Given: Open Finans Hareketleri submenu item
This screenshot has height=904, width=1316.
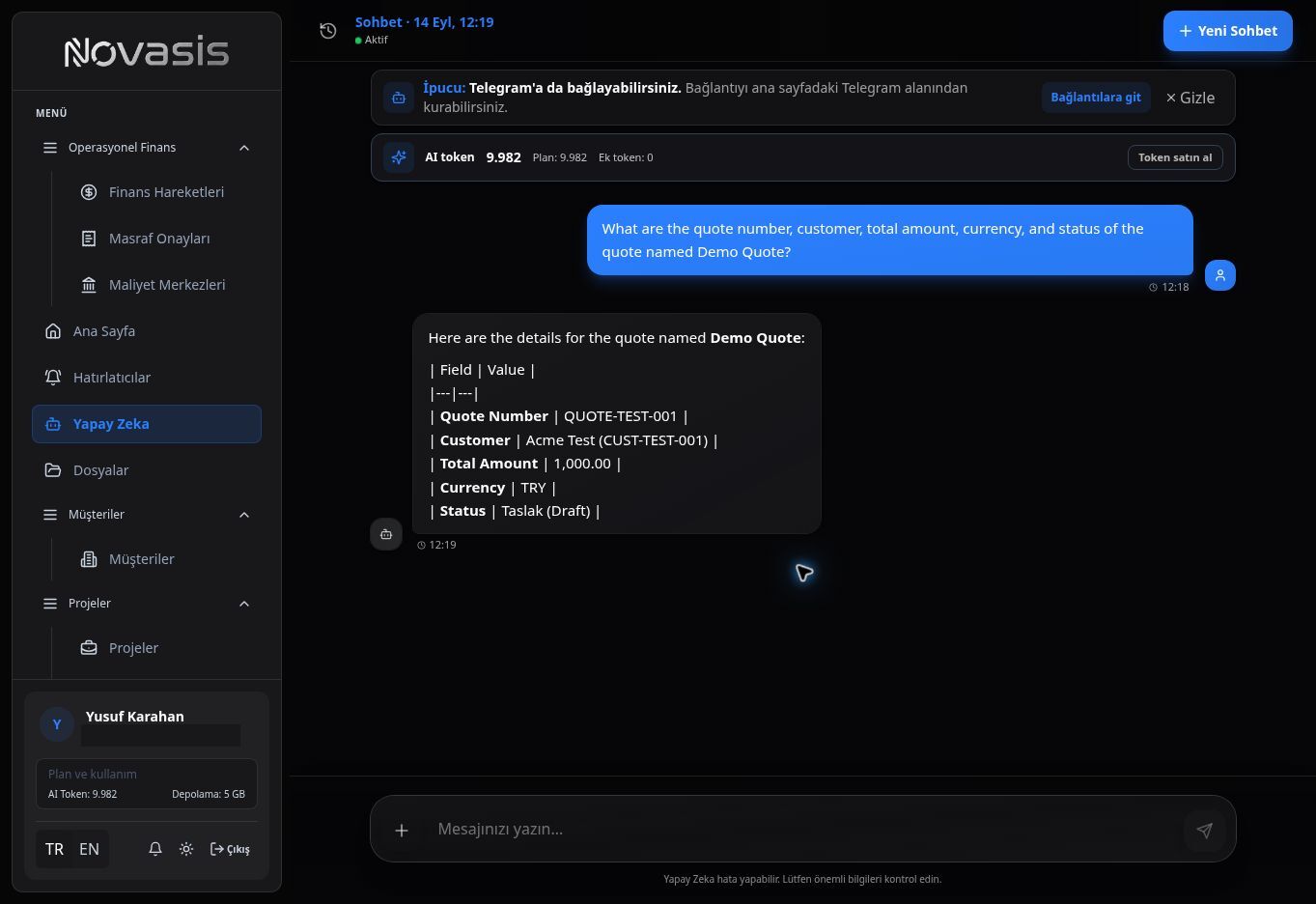Looking at the screenshot, I should (159, 192).
